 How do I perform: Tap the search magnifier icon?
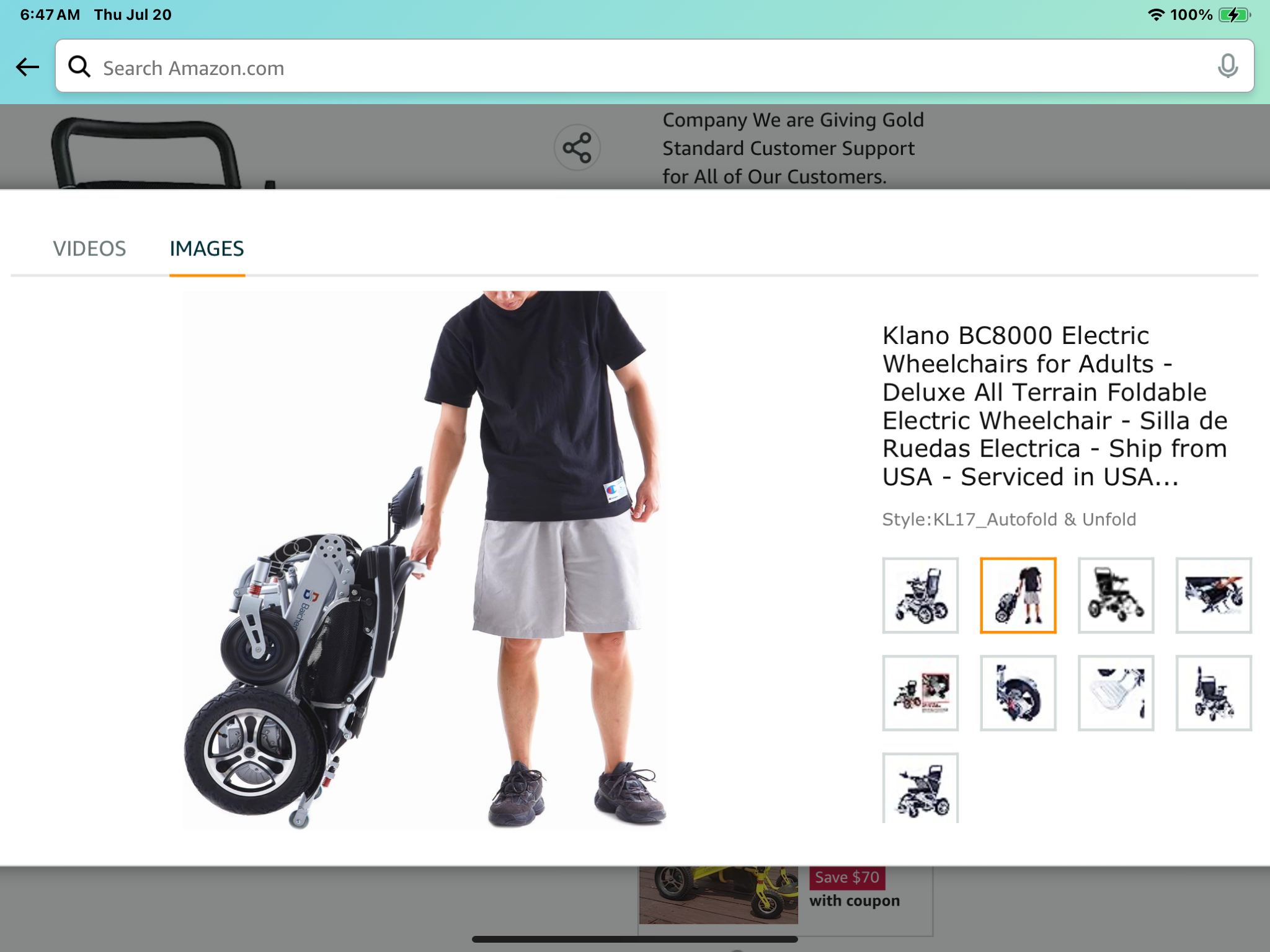(x=79, y=66)
